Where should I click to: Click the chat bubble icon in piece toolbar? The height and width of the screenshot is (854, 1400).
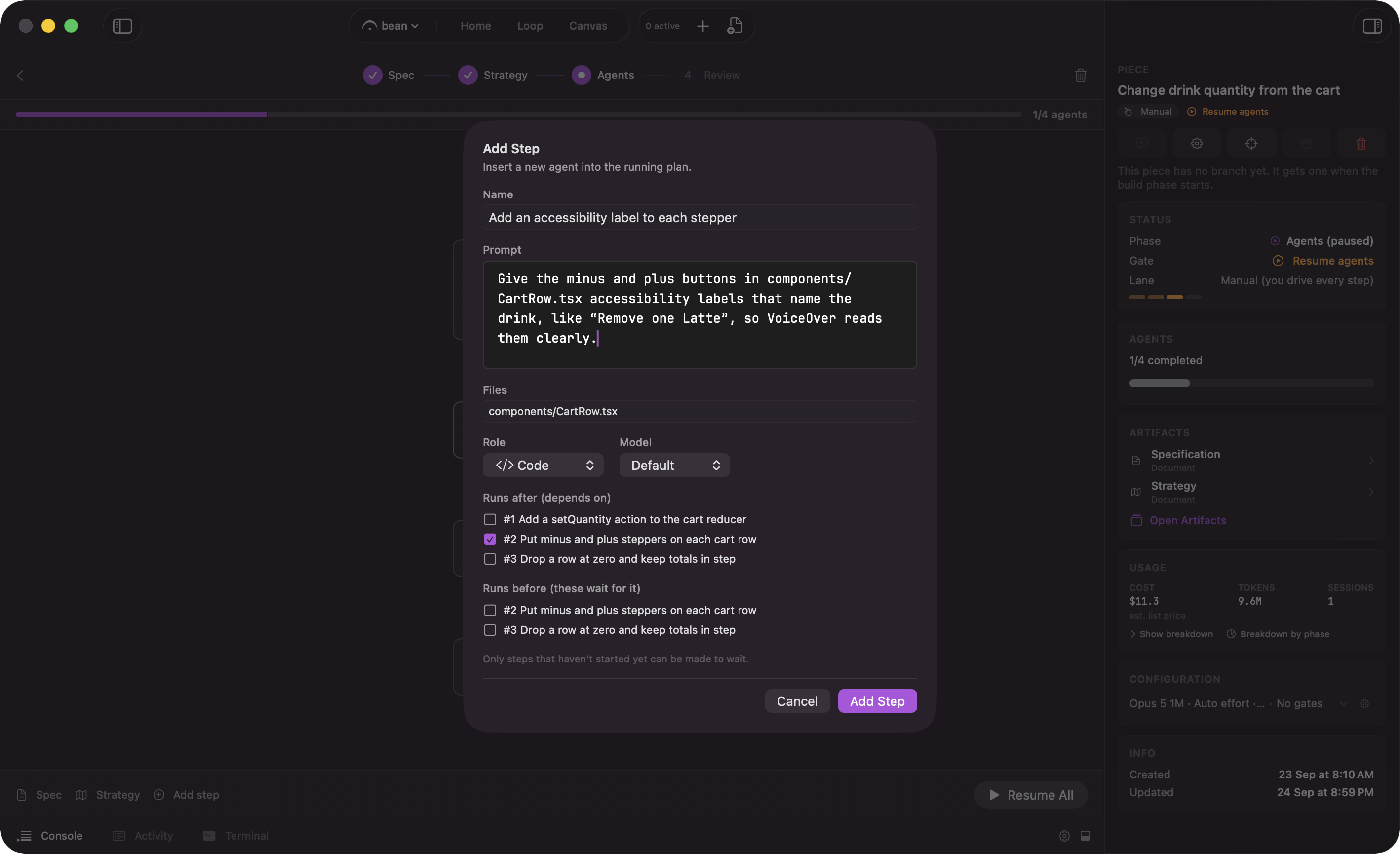coord(1141,143)
